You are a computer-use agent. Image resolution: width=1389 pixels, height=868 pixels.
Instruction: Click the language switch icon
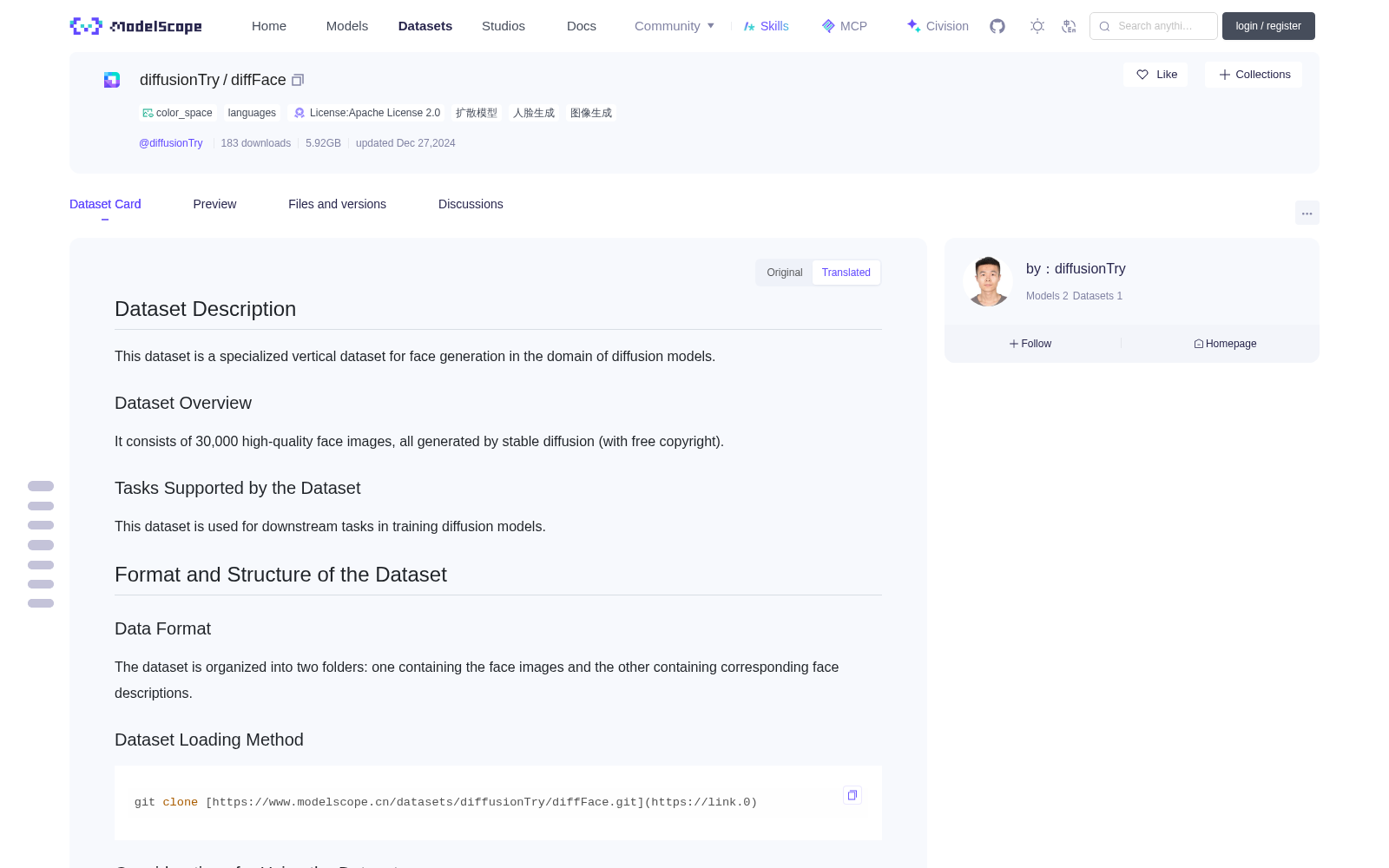(x=1070, y=26)
